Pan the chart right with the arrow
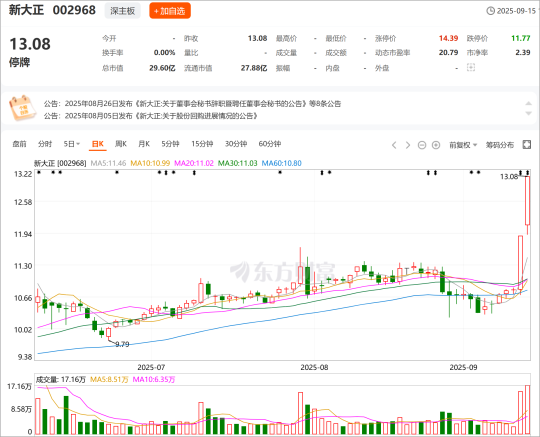The height and width of the screenshot is (437, 540). point(408,145)
